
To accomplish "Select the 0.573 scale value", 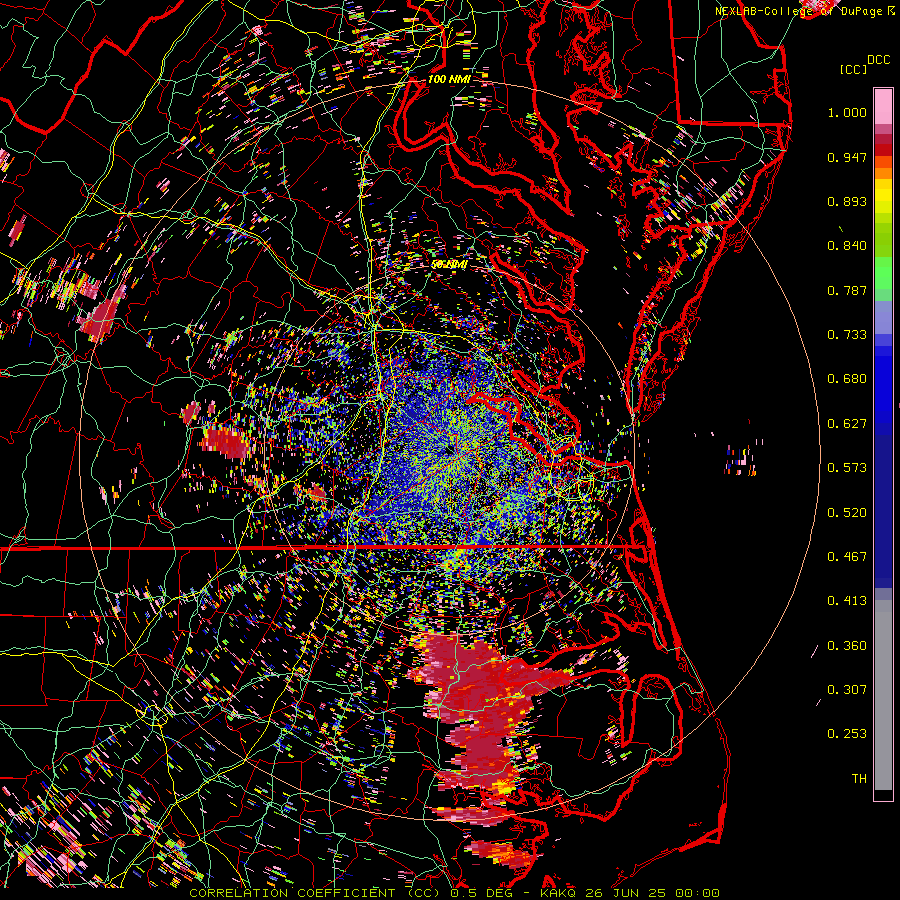I will coord(847,468).
